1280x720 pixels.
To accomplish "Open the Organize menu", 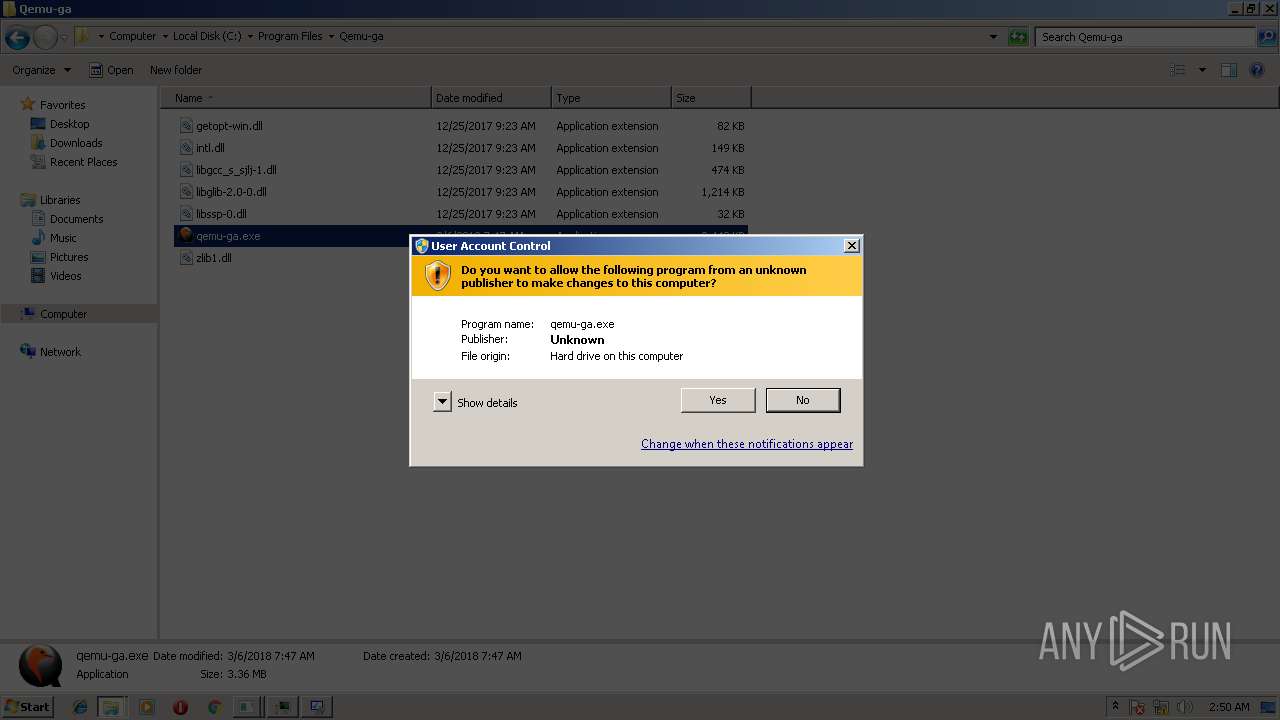I will (42, 70).
